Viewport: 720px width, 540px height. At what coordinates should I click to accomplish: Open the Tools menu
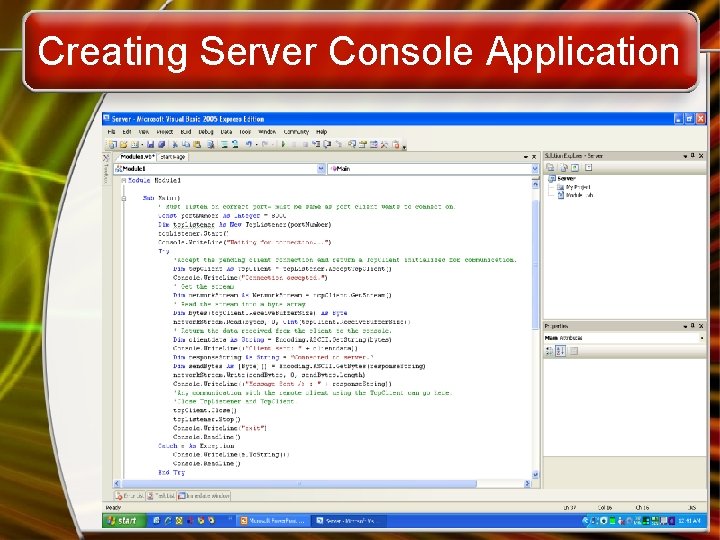tap(245, 132)
